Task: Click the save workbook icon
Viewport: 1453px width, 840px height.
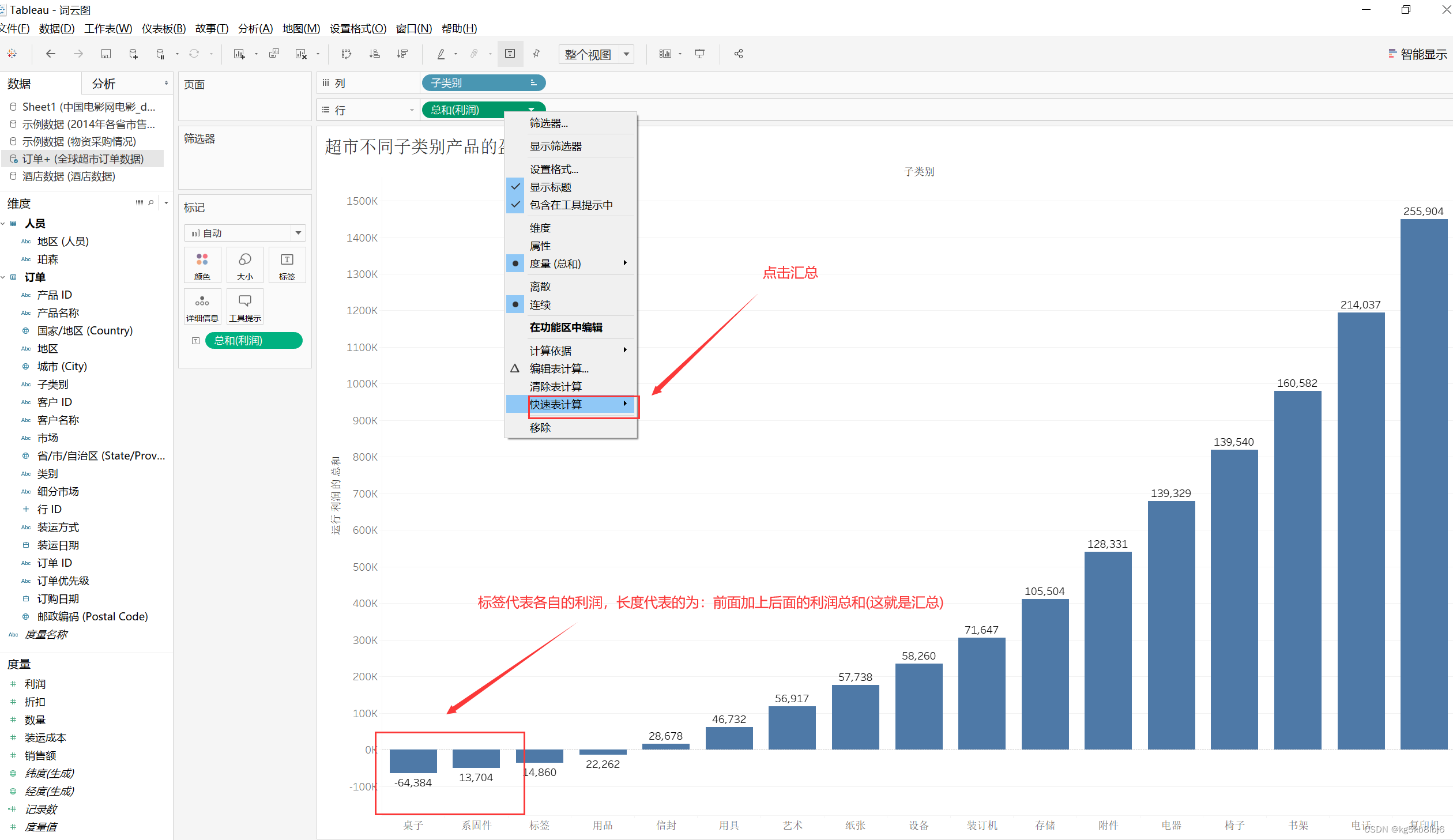Action: (x=106, y=54)
